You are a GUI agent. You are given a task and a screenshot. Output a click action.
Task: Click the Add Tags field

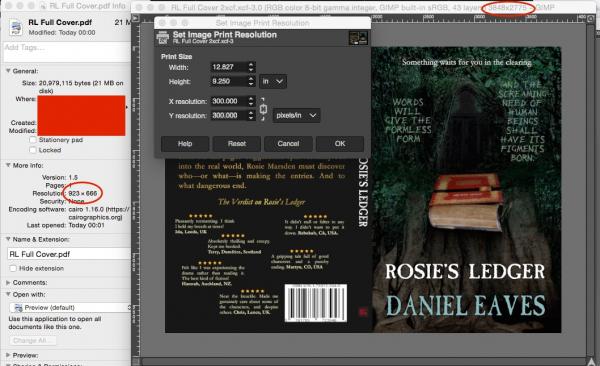67,52
